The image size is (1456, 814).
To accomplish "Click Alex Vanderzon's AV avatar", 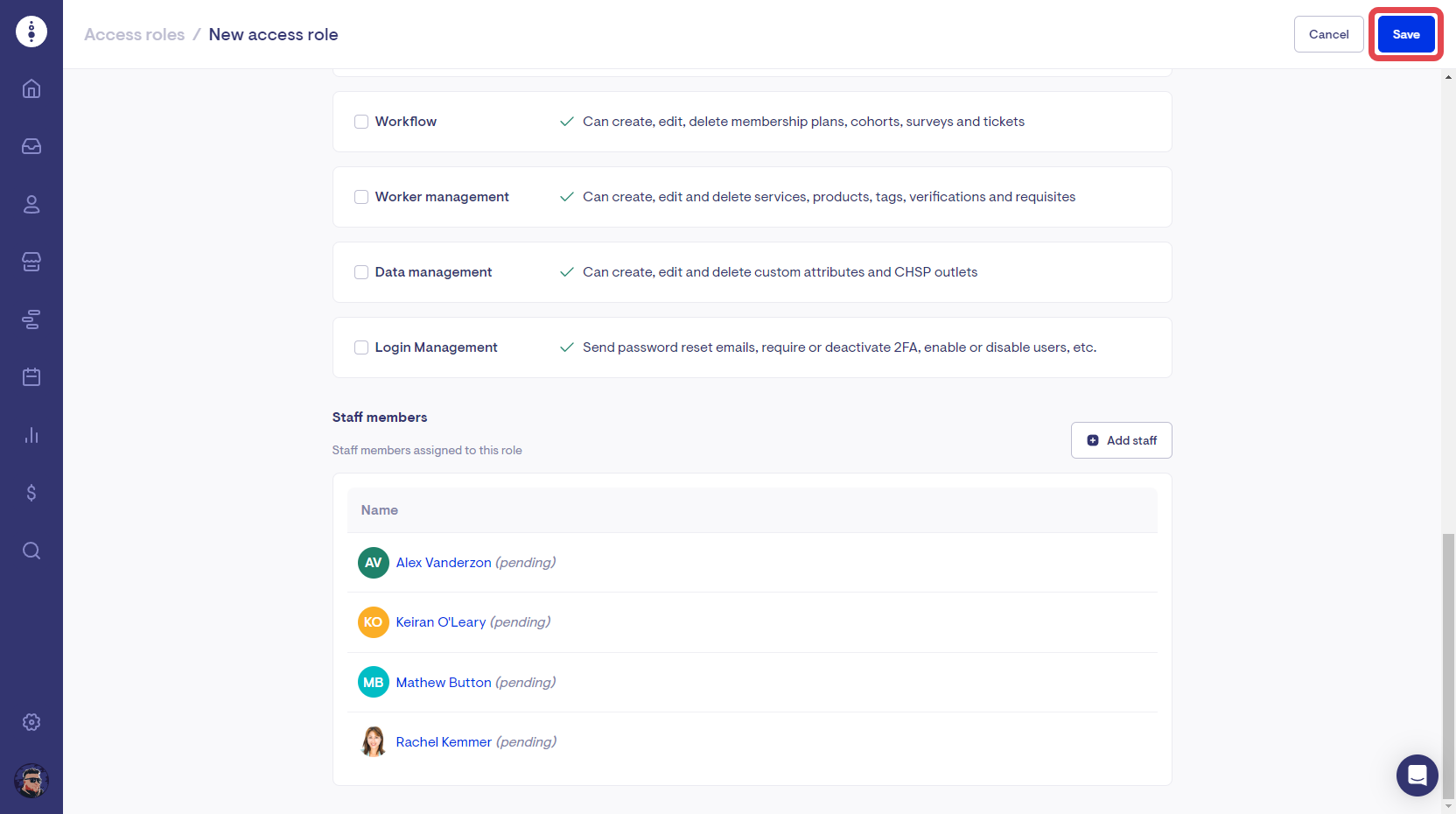I will (374, 563).
